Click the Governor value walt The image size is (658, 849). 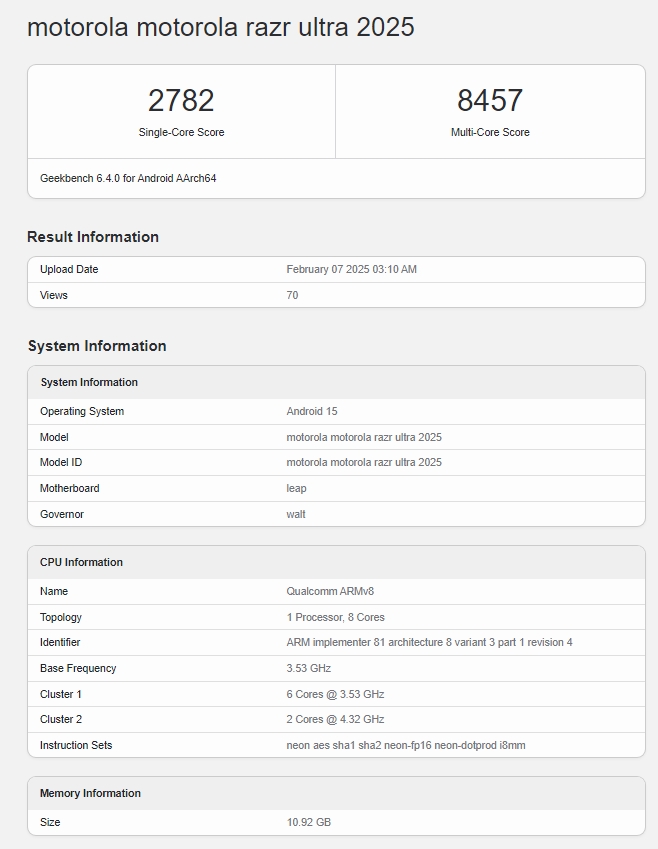[296, 514]
